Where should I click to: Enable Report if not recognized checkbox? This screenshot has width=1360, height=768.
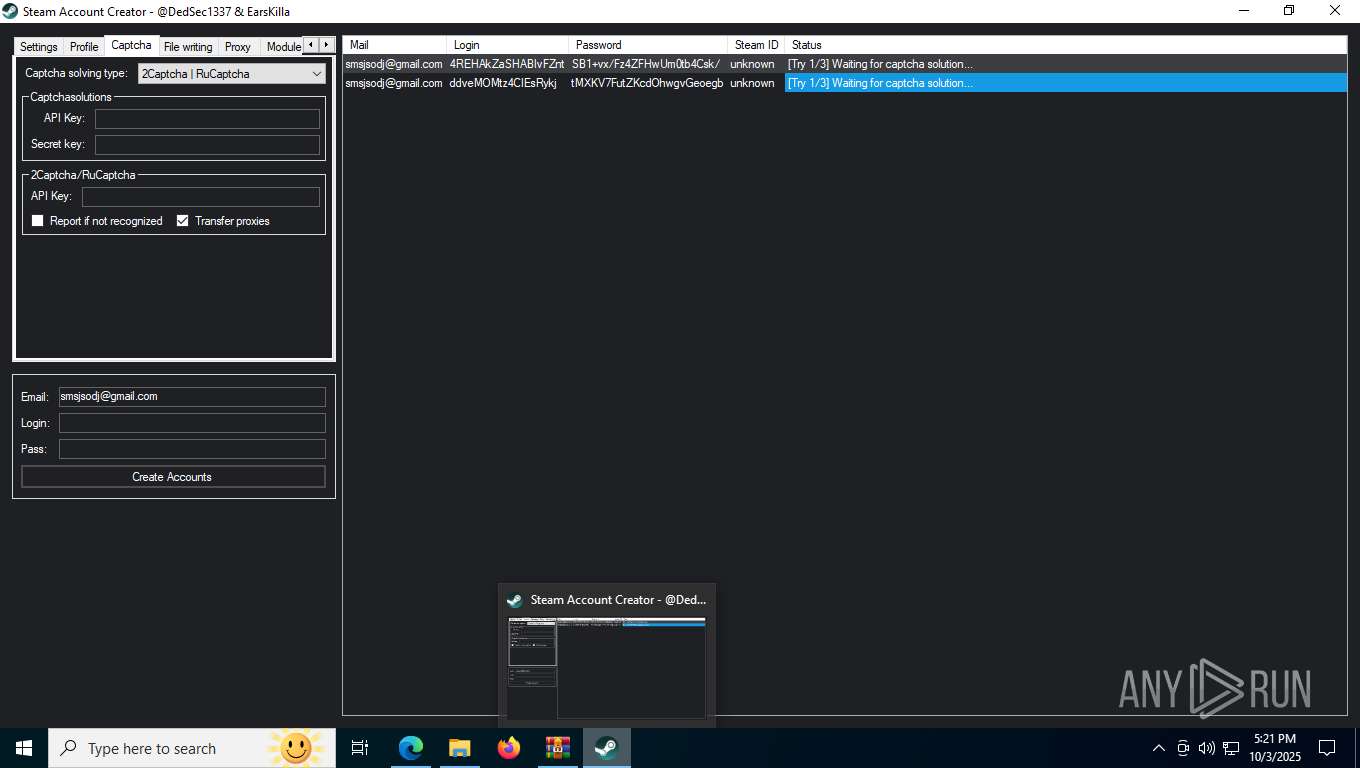38,221
